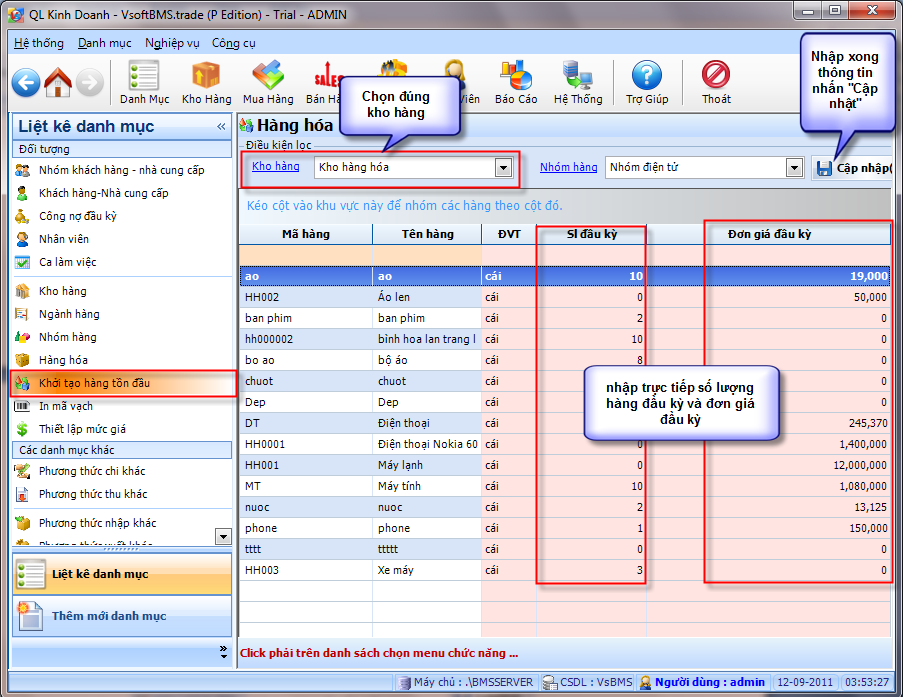Viewport: 903px width, 697px height.
Task: Click the Phương thức thu khác icon
Action: click(22, 494)
